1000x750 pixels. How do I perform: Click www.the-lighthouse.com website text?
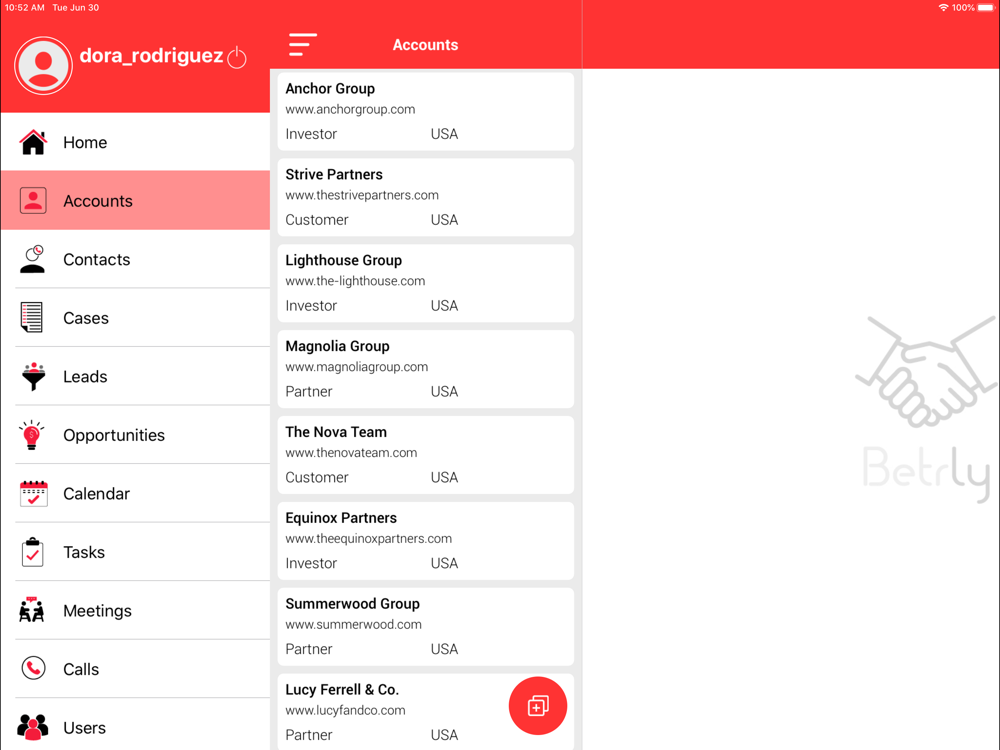[x=355, y=281]
